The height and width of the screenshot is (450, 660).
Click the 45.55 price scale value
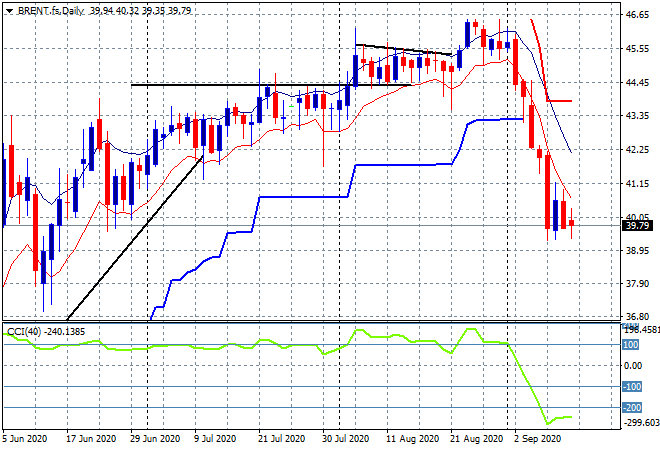click(x=637, y=49)
